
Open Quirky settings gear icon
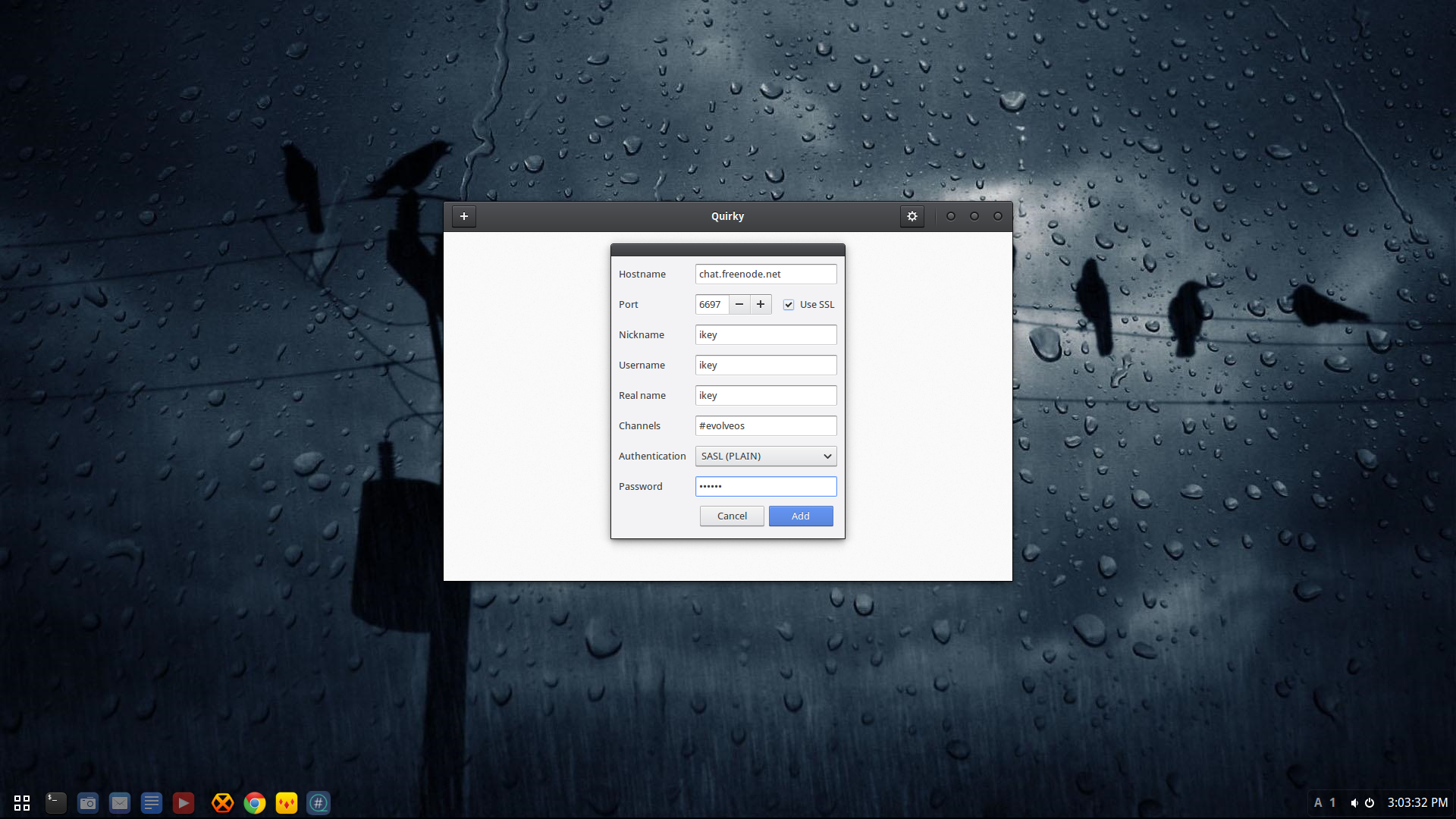pyautogui.click(x=912, y=216)
